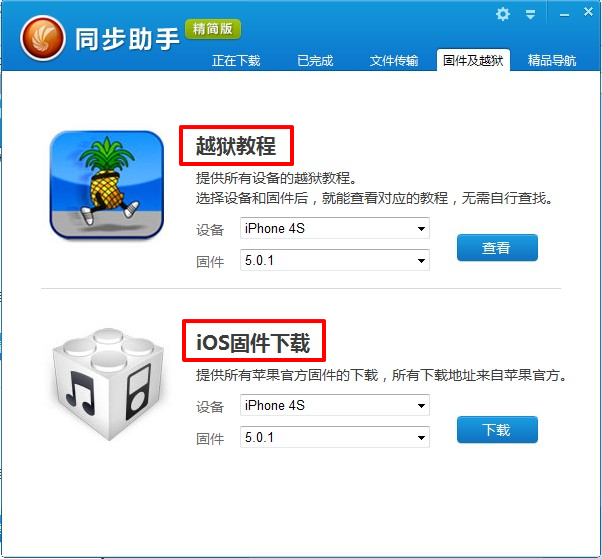Switch to the 已完成 tab
This screenshot has width=602, height=559.
pos(315,61)
